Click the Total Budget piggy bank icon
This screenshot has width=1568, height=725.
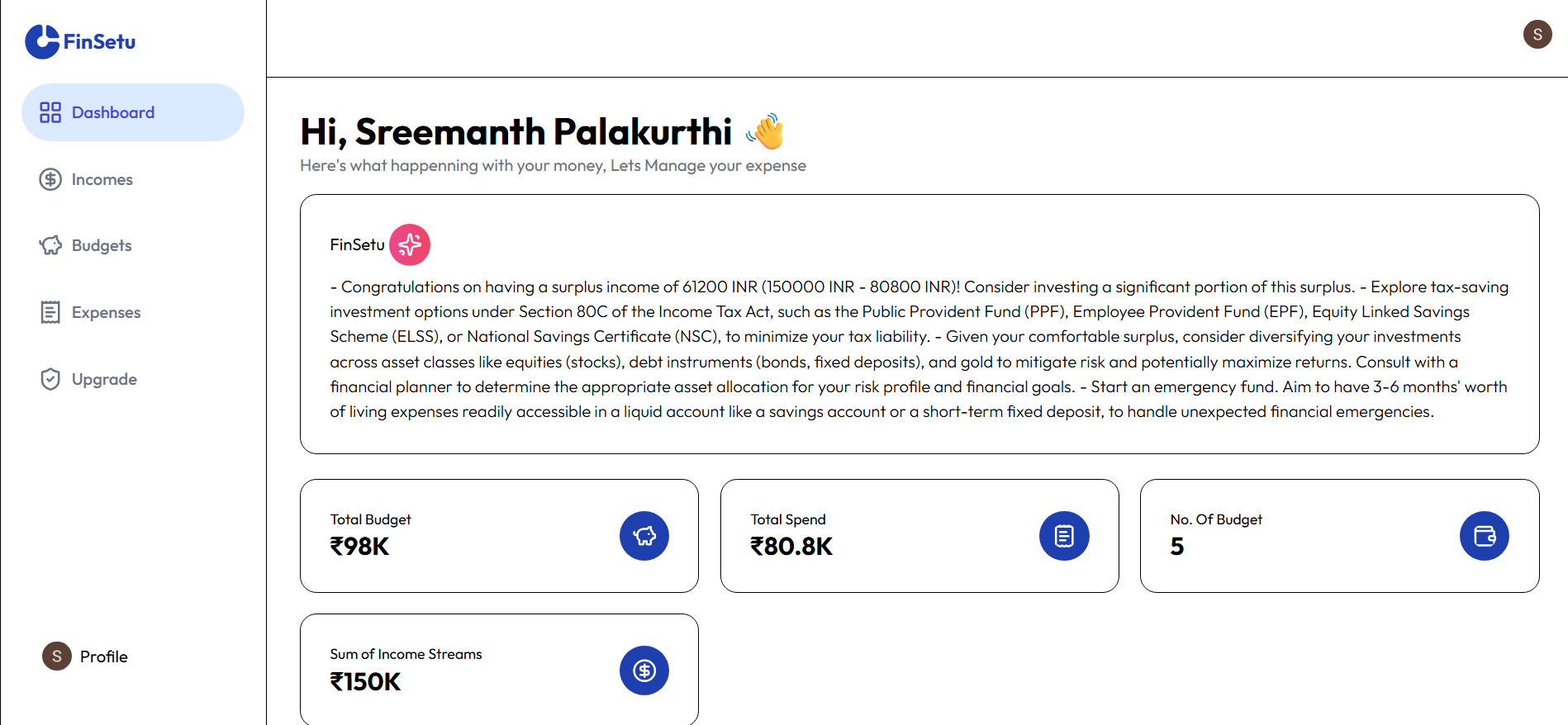click(x=644, y=536)
